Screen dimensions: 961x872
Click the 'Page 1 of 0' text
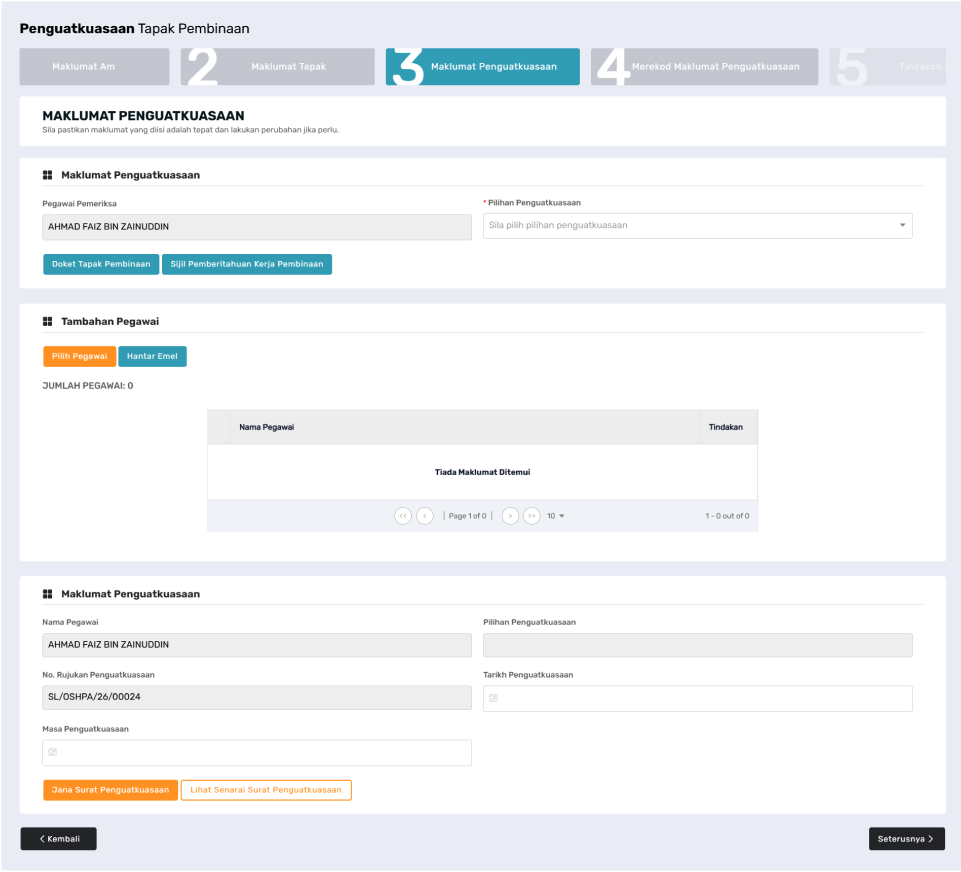point(468,516)
